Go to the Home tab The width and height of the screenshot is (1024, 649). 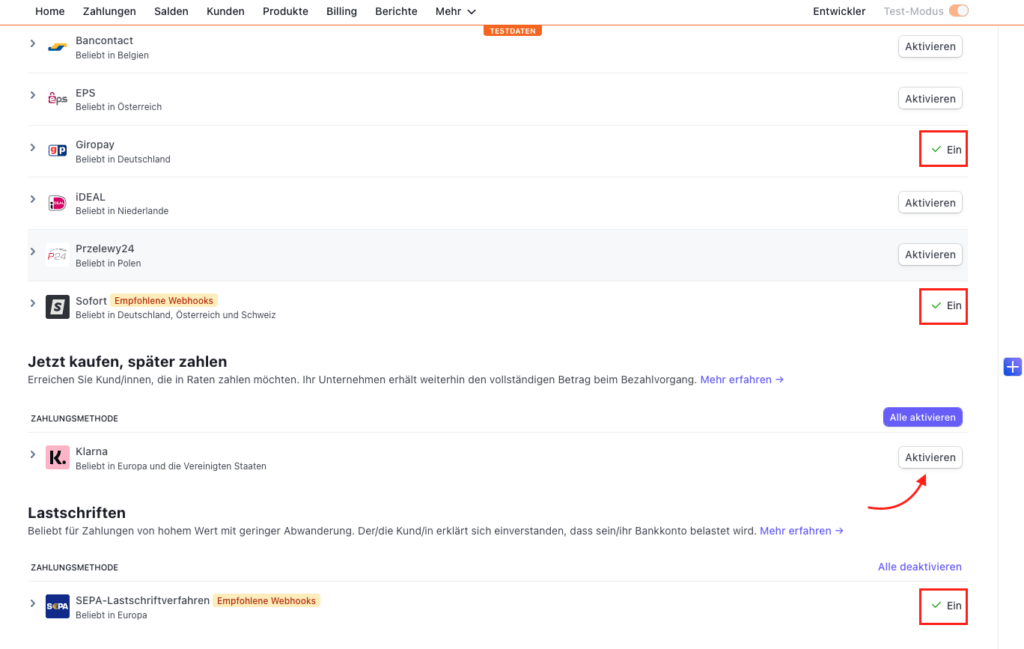click(50, 11)
